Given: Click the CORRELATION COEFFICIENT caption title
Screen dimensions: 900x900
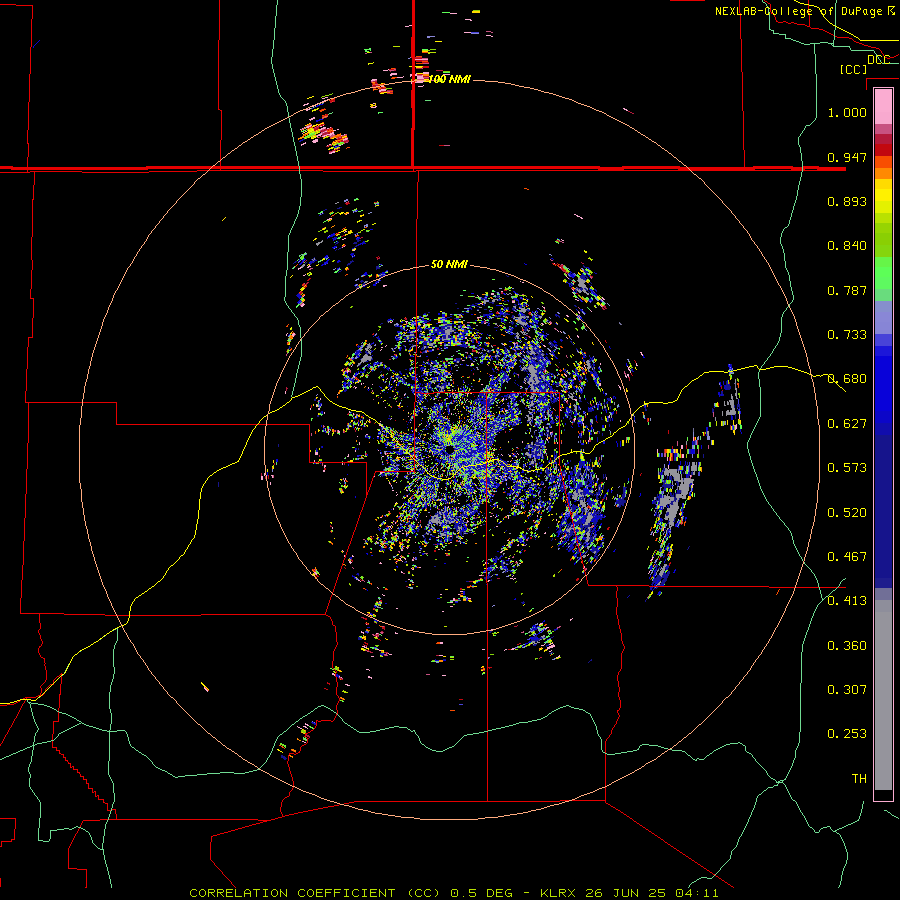Looking at the screenshot, I should pos(292,893).
